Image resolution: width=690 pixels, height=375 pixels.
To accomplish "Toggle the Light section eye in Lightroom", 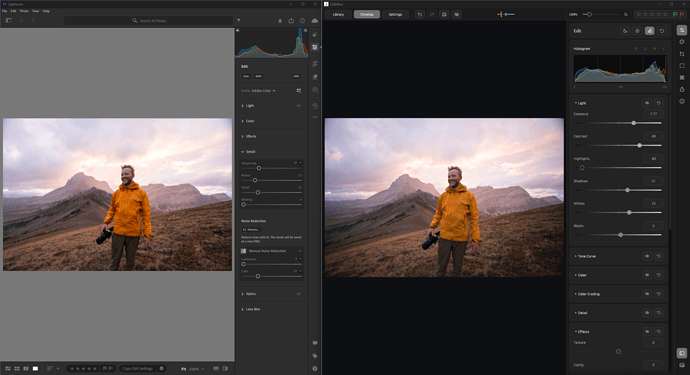I will click(299, 106).
